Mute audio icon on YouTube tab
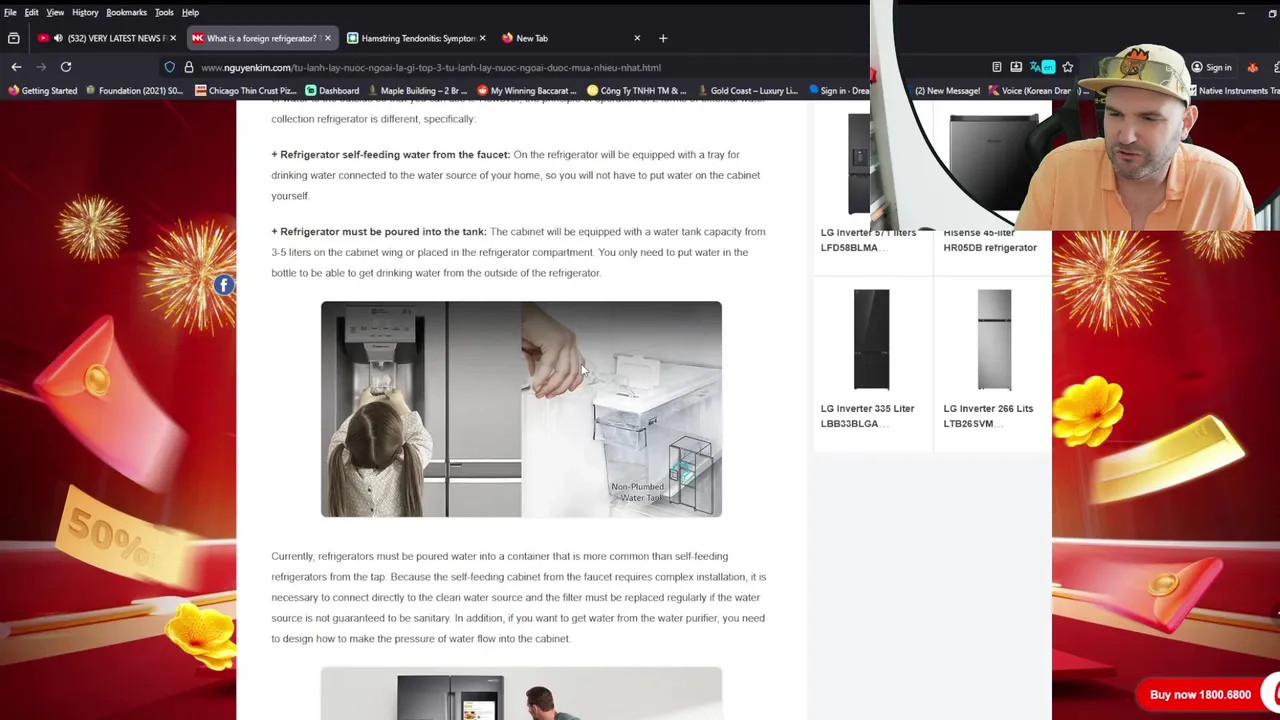 pyautogui.click(x=58, y=38)
